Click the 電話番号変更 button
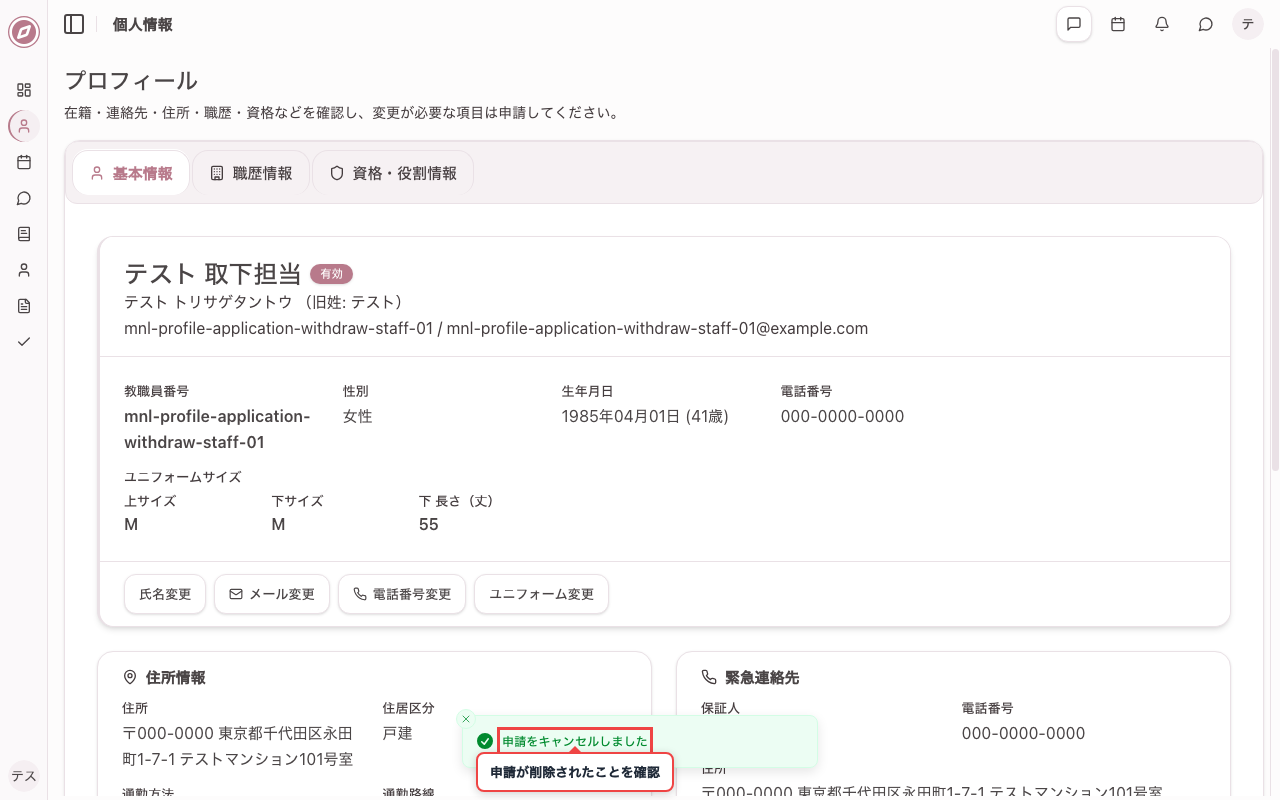Viewport: 1280px width, 800px height. pos(402,594)
